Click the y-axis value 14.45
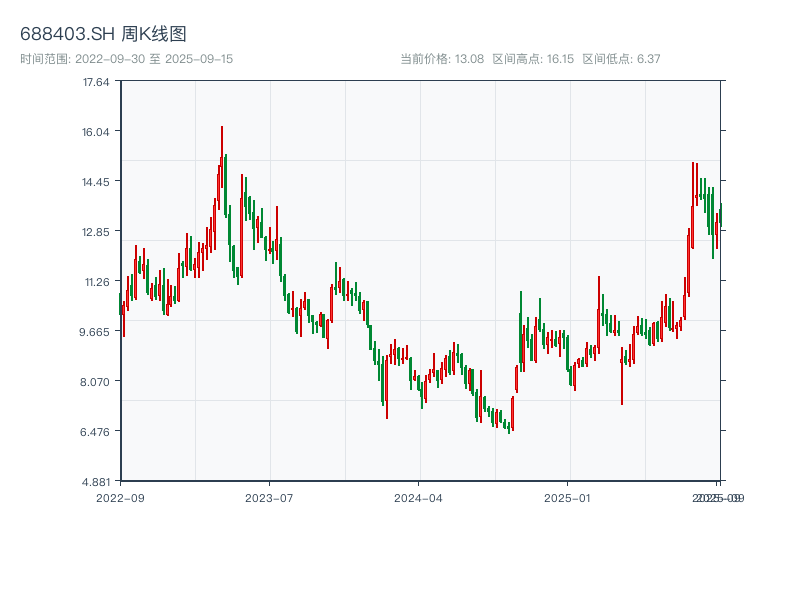 [96, 182]
